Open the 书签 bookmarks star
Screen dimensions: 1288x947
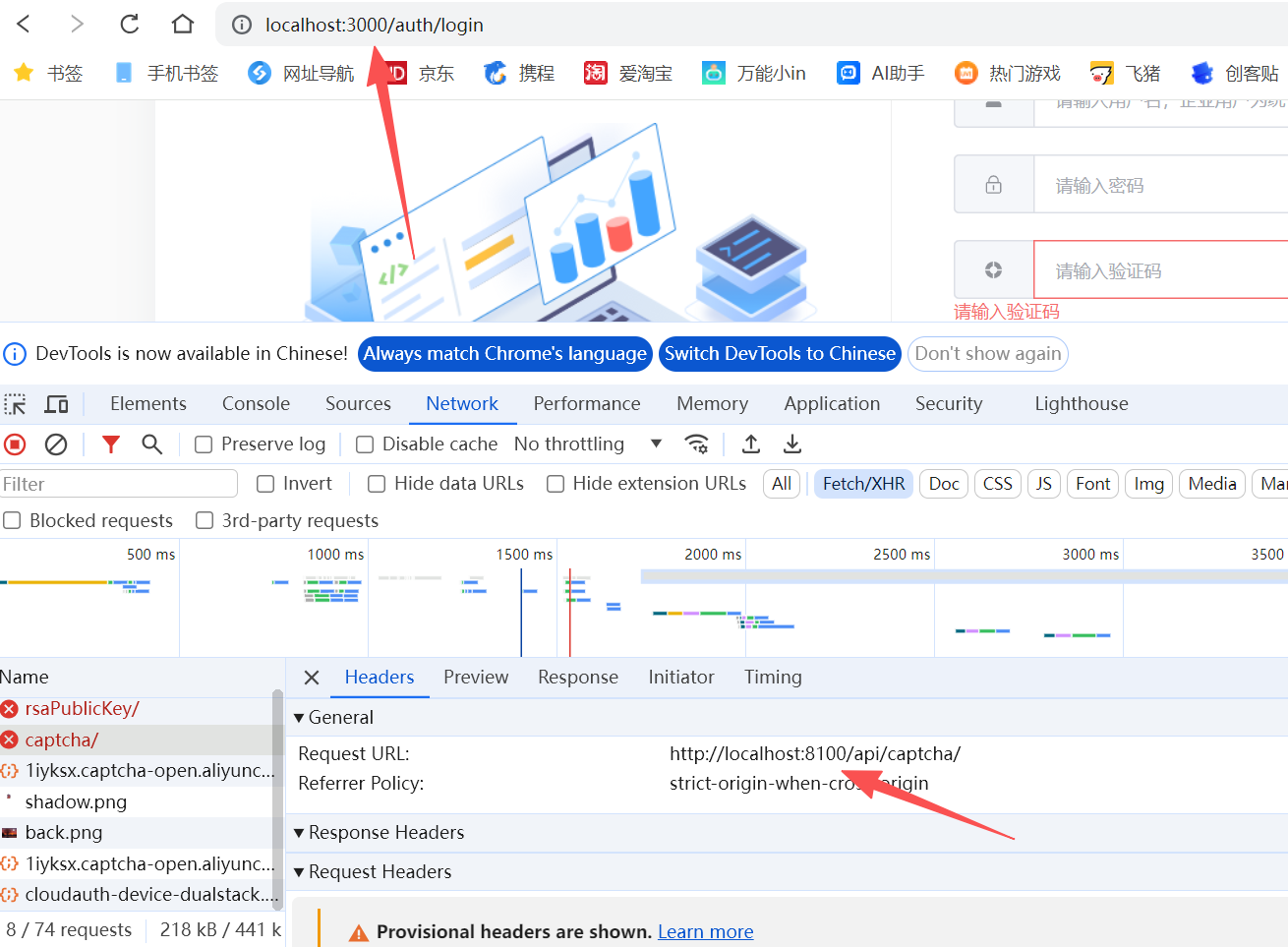47,73
